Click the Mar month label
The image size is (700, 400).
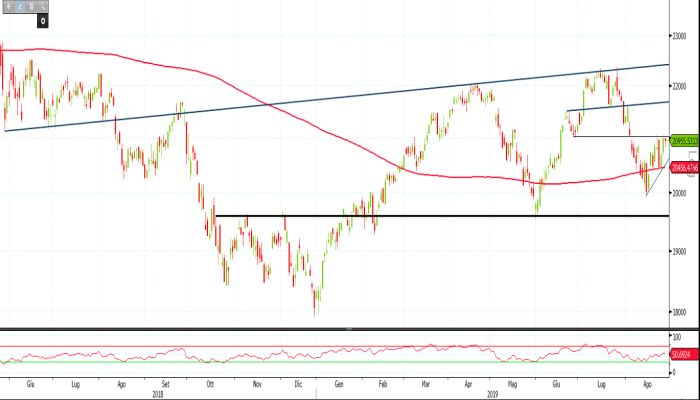426,384
